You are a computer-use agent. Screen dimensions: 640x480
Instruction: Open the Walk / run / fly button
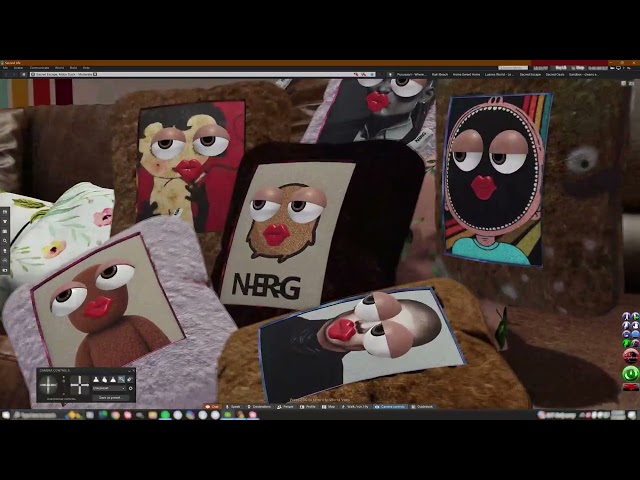[355, 407]
